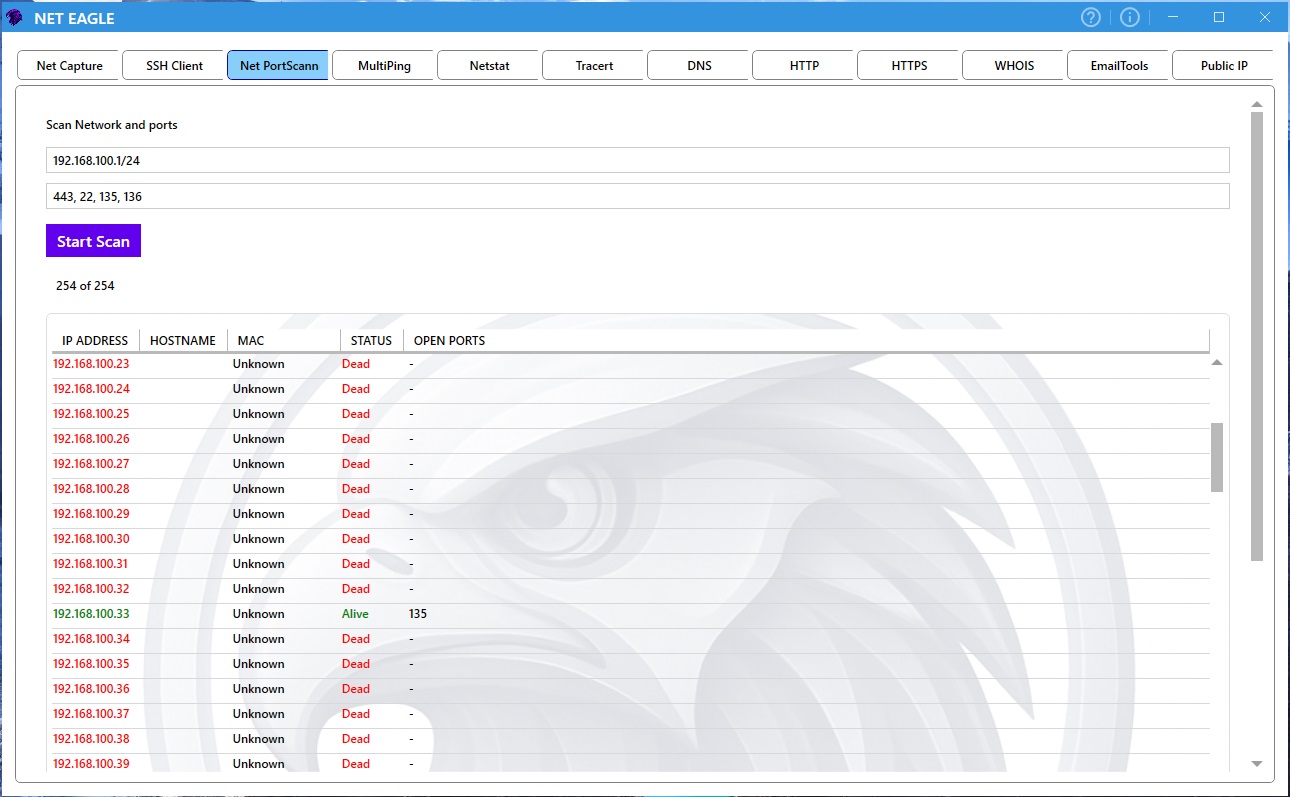The height and width of the screenshot is (797, 1290).
Task: Click the results list scroll up arrow
Action: pos(1217,363)
